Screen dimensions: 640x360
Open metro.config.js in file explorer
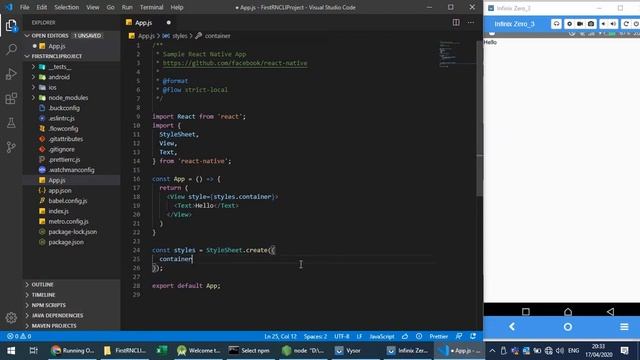(x=68, y=221)
